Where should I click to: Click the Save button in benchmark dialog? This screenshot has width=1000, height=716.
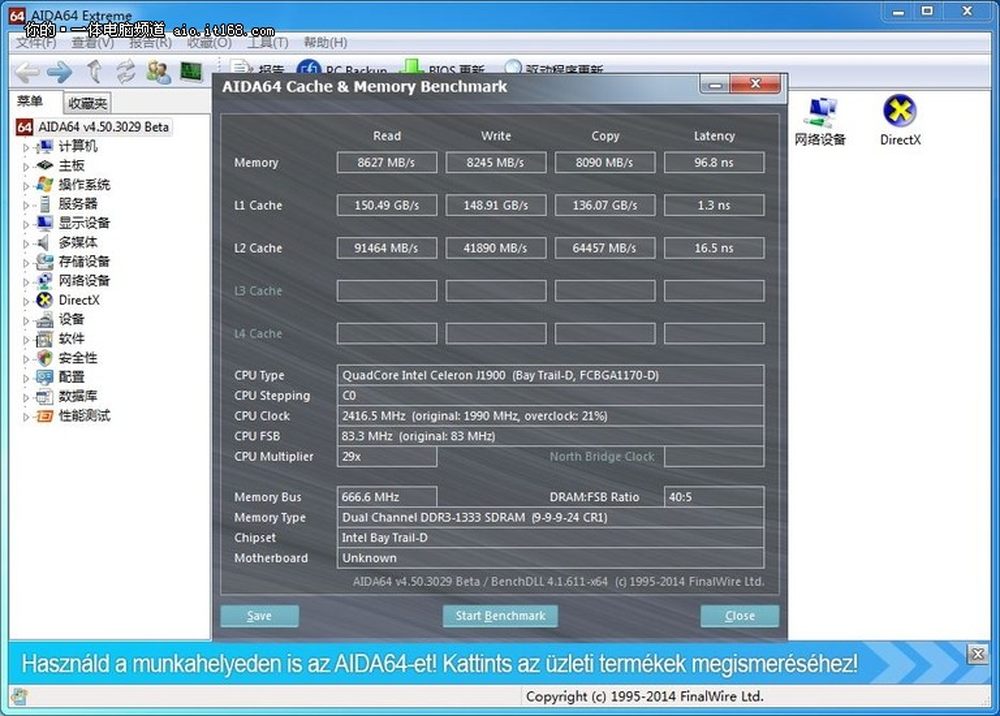tap(259, 616)
